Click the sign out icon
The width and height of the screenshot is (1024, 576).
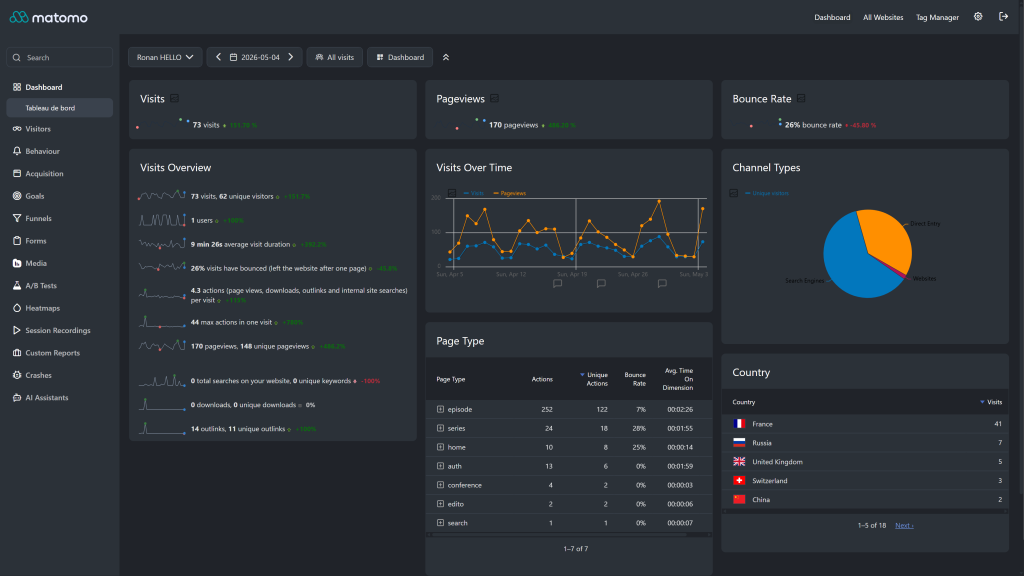[1003, 17]
